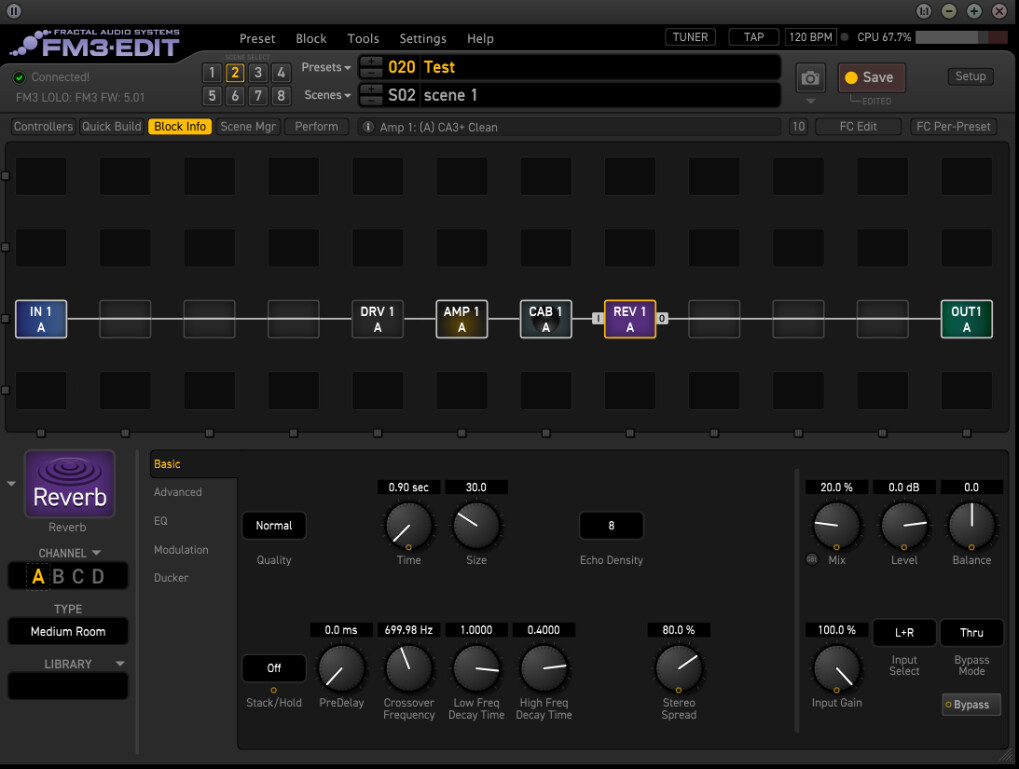1019x769 pixels.
Task: Open the Quality Normal dropdown
Action: coord(274,525)
